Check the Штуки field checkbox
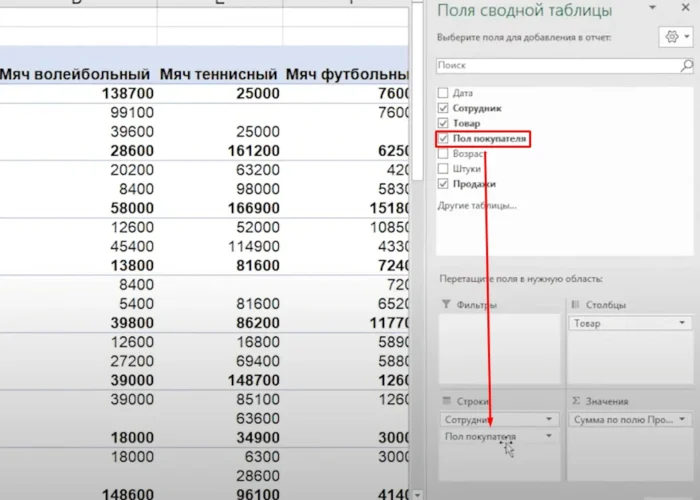 coord(443,169)
